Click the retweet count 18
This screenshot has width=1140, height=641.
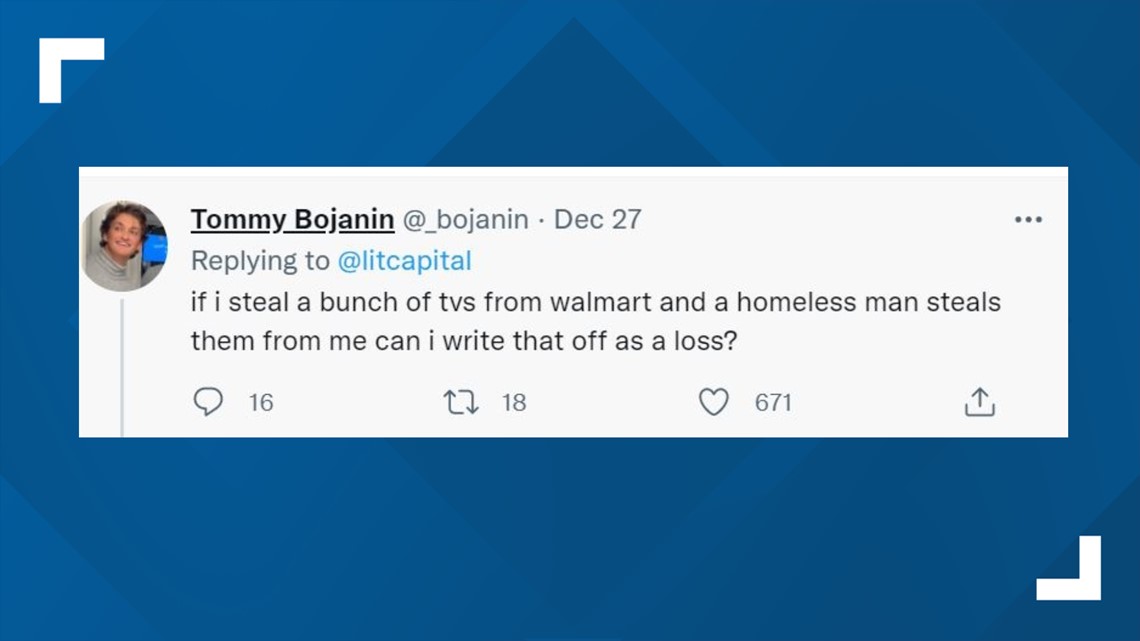pos(514,403)
